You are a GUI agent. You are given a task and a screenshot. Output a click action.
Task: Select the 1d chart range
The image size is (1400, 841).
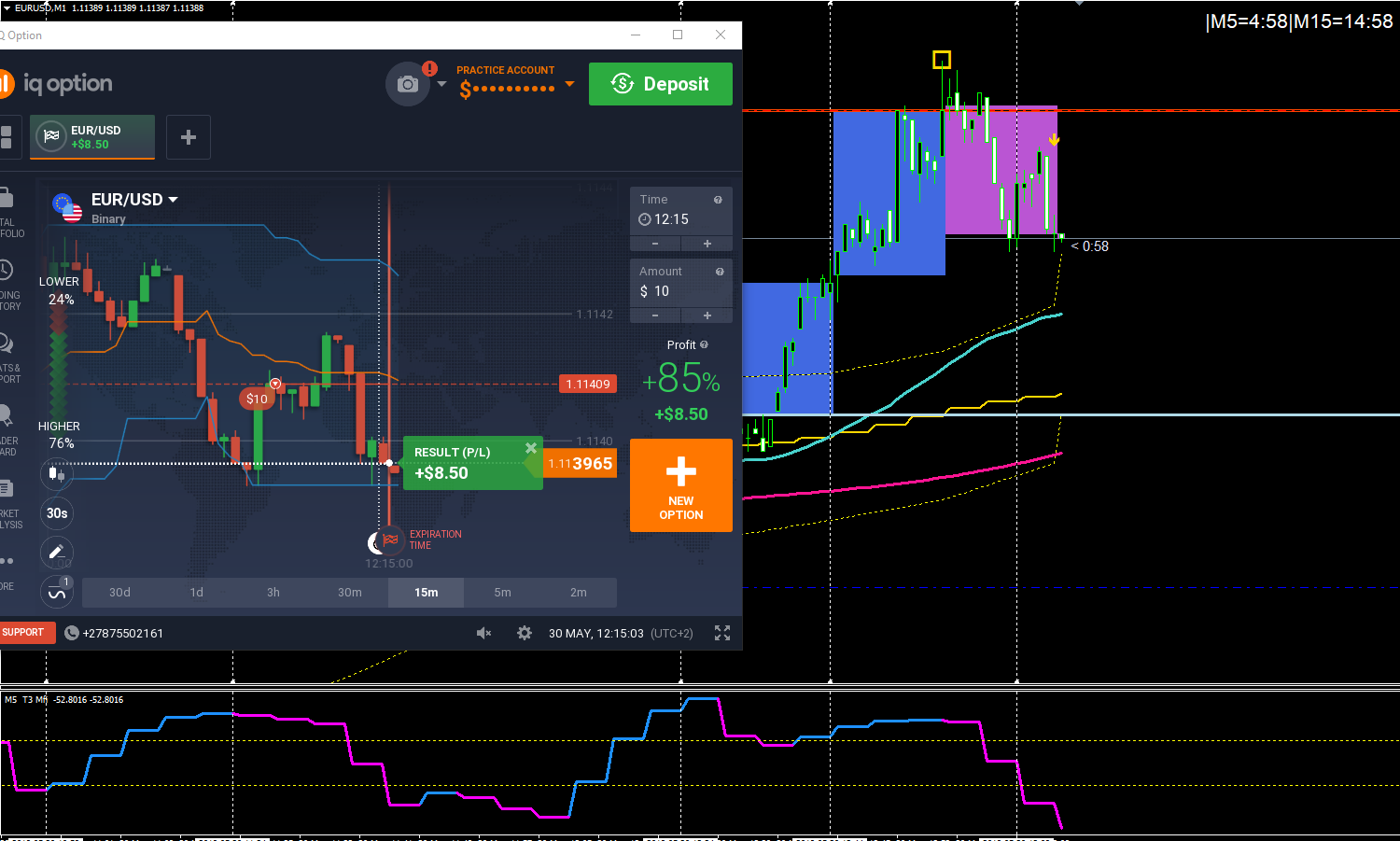point(196,593)
